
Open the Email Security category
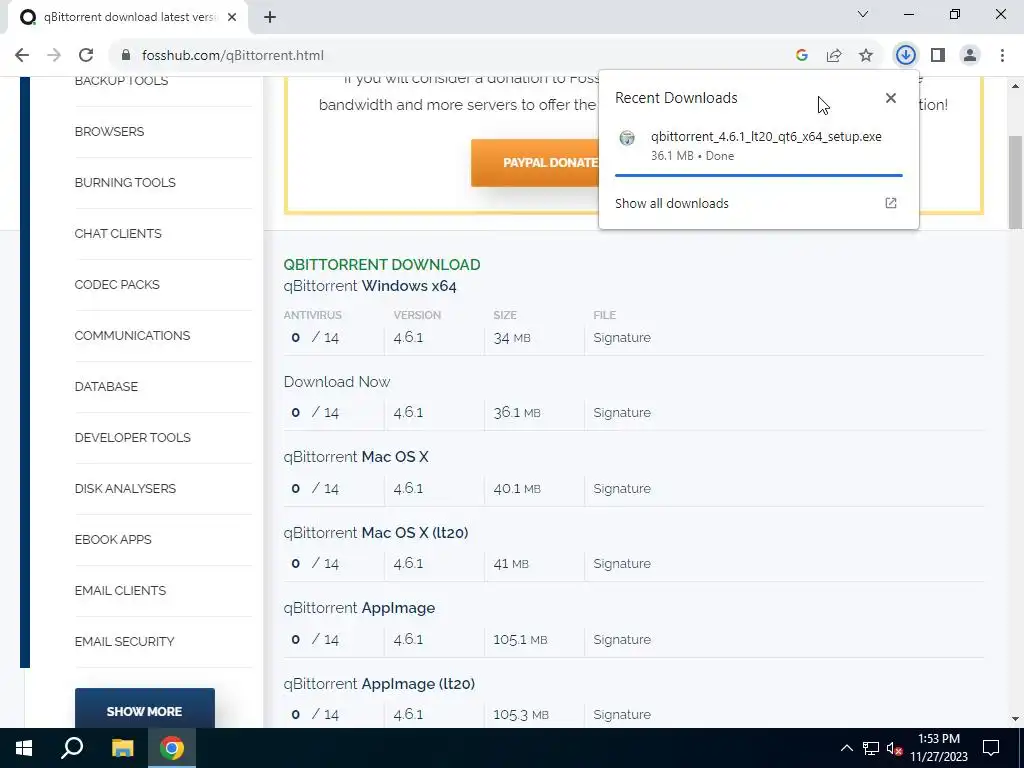pyautogui.click(x=124, y=641)
